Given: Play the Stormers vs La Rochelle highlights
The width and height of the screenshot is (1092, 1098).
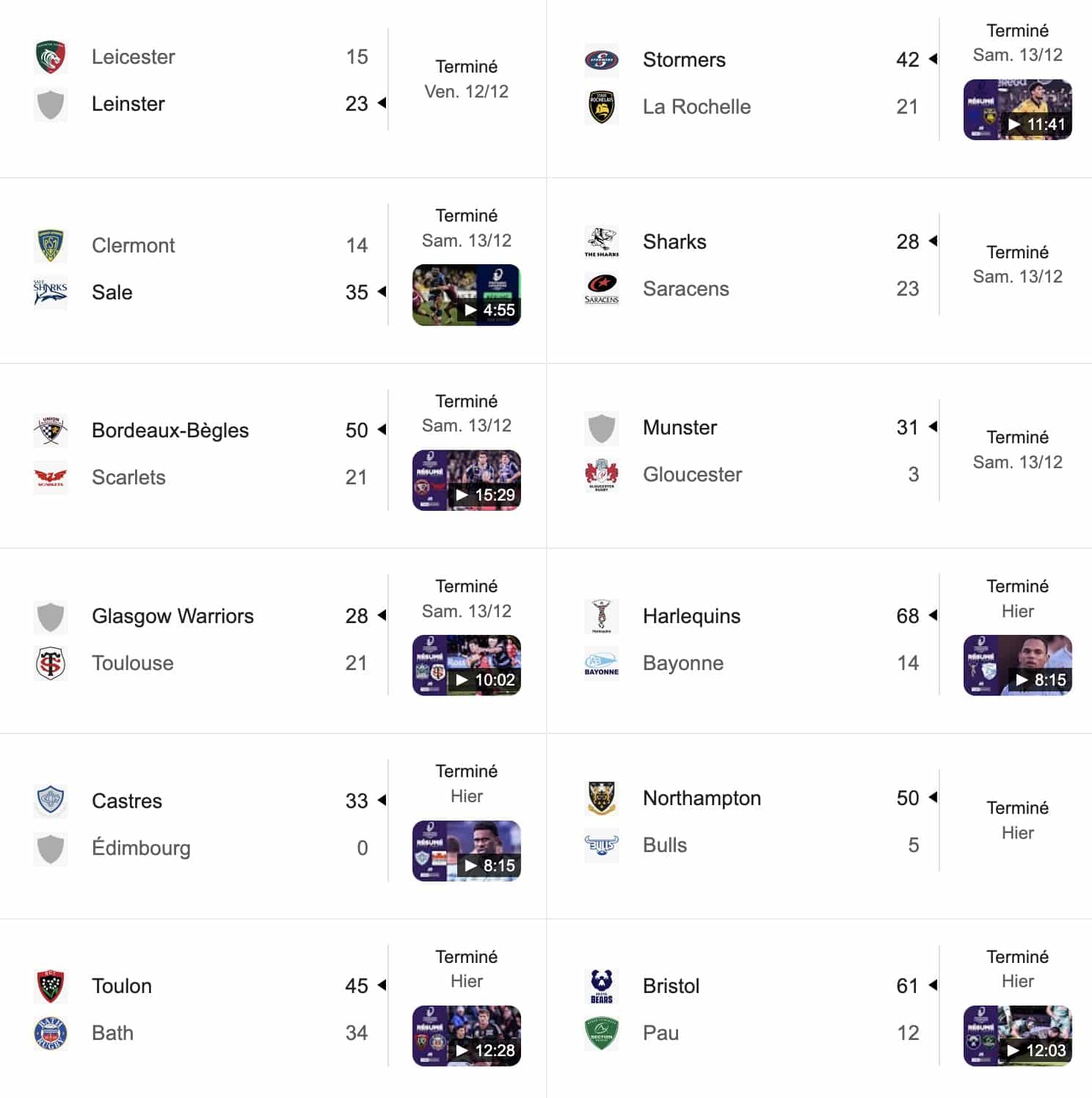Looking at the screenshot, I should (1017, 110).
